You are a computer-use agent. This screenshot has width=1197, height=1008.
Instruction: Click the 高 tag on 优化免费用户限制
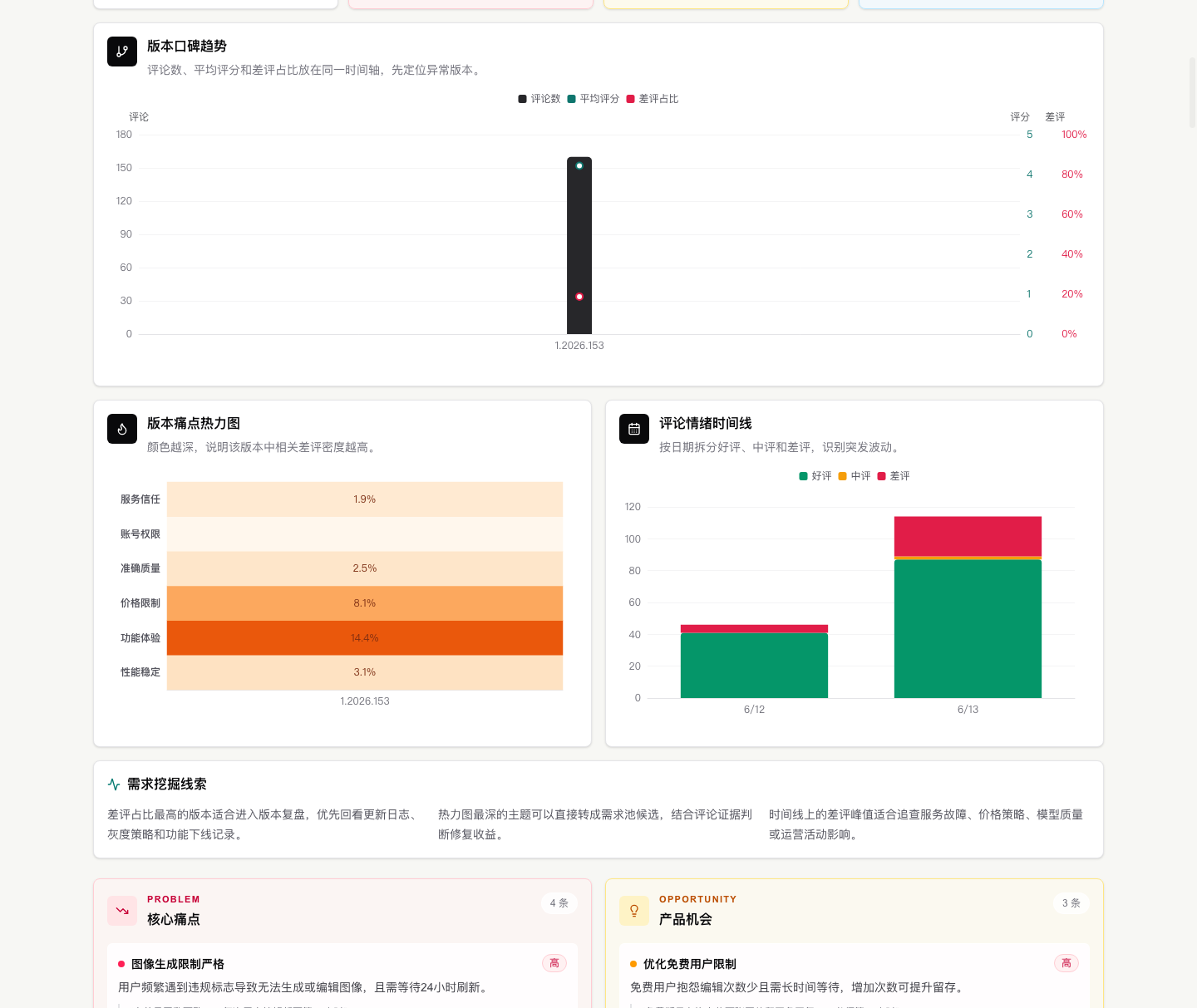pyautogui.click(x=1066, y=963)
